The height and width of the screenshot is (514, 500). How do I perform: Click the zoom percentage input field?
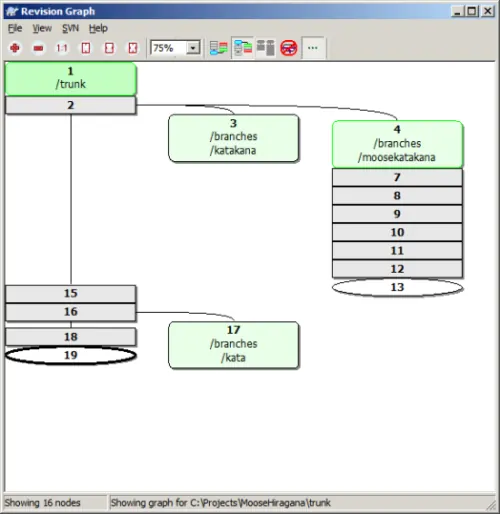169,48
